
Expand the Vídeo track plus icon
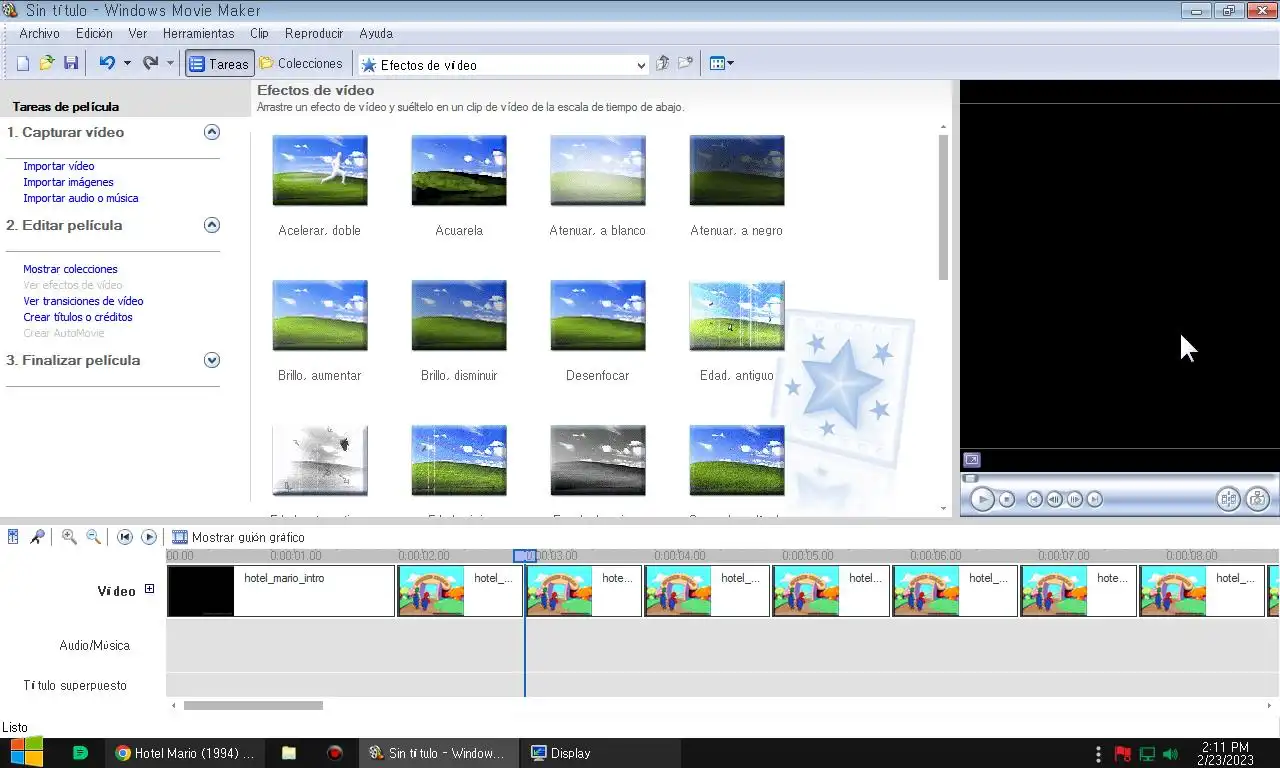pyautogui.click(x=149, y=589)
